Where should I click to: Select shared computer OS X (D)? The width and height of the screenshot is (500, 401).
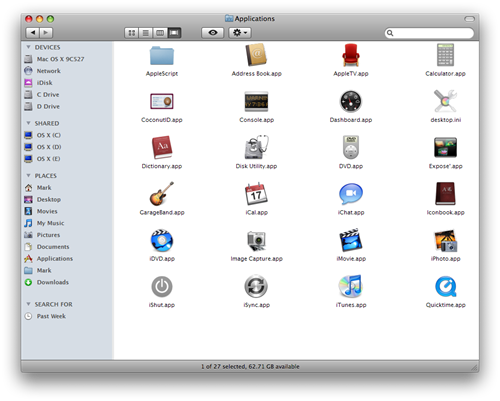click(43, 147)
